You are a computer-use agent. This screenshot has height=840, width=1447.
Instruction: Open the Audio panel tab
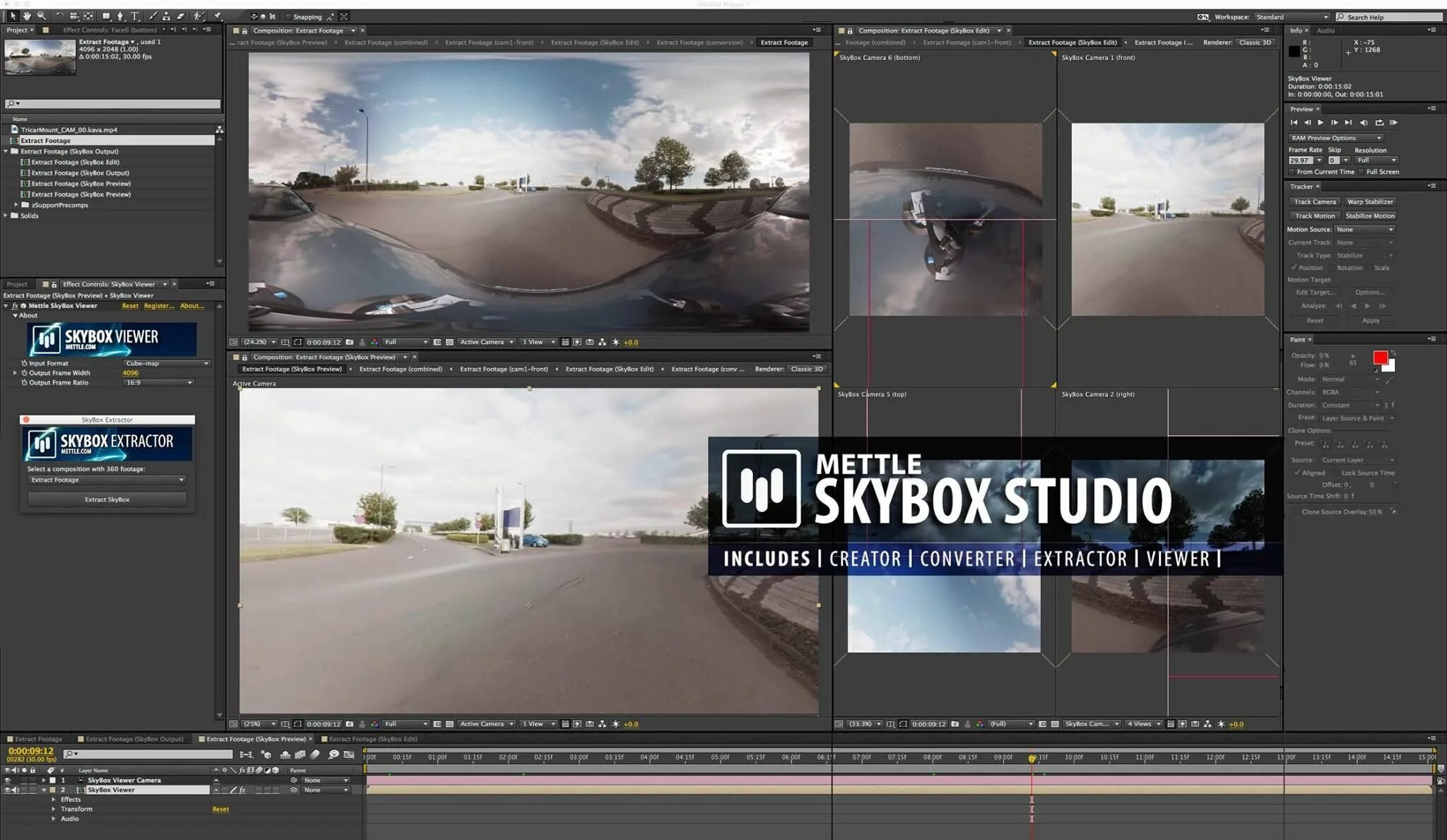1325,30
